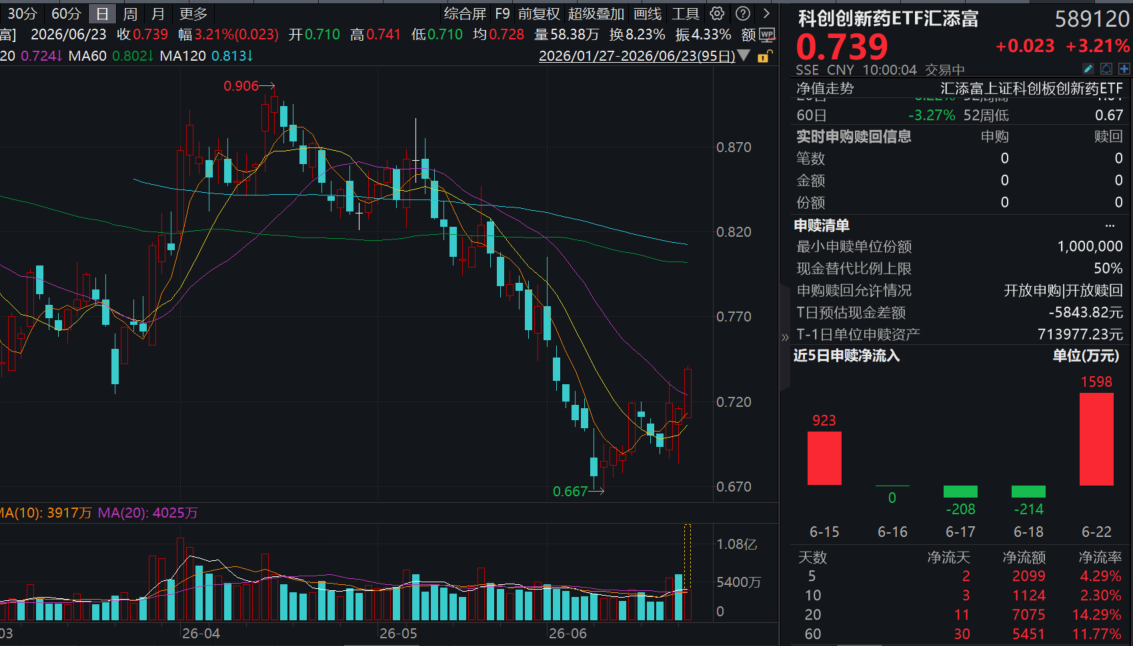Open chart settings gear icon

(717, 13)
